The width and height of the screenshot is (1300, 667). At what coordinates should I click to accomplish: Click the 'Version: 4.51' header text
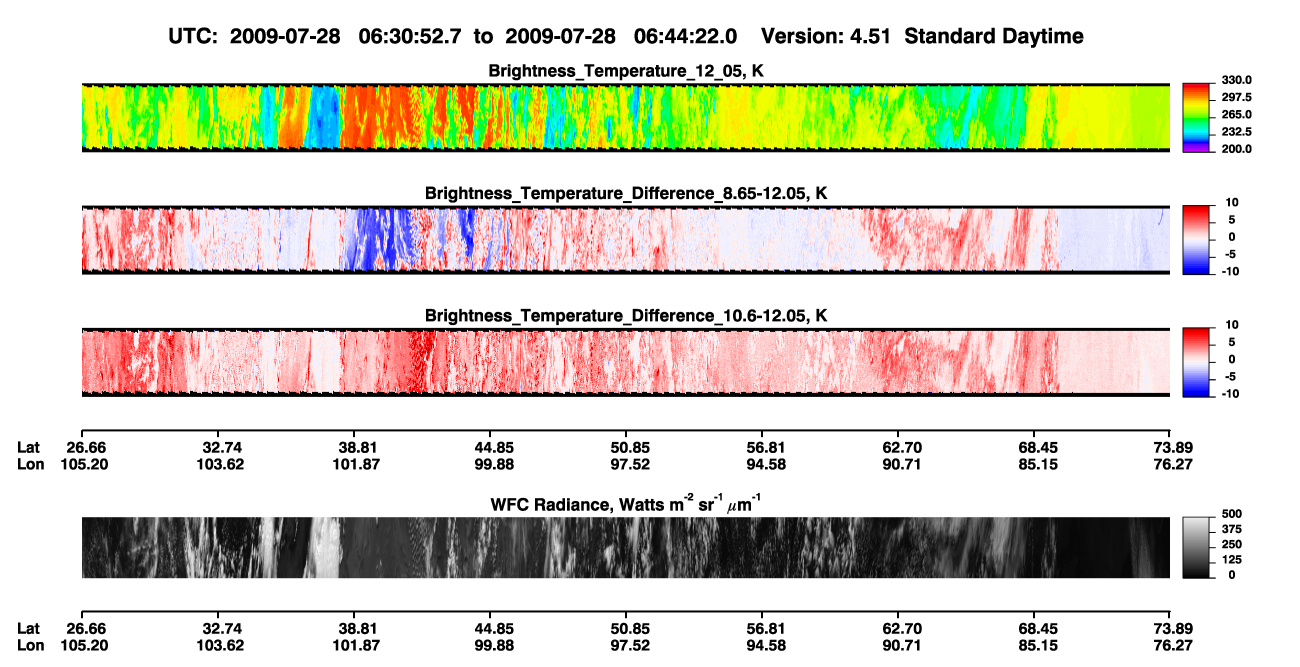826,36
